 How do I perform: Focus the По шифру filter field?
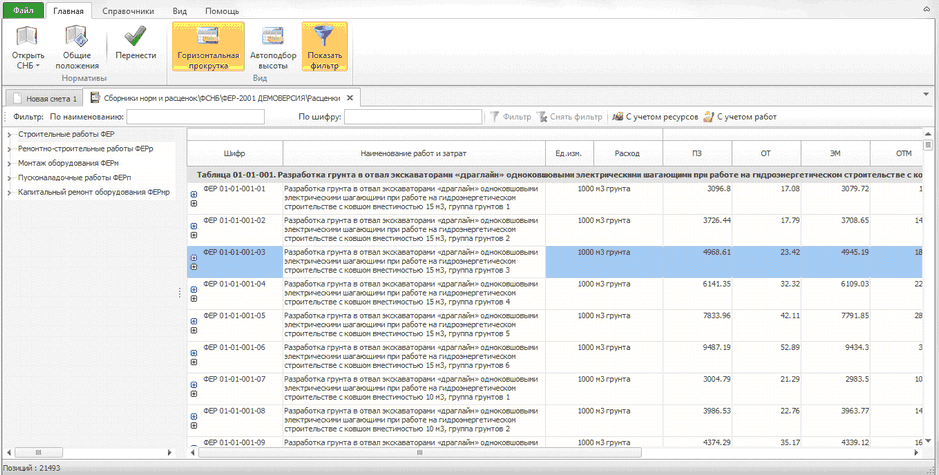pos(413,117)
